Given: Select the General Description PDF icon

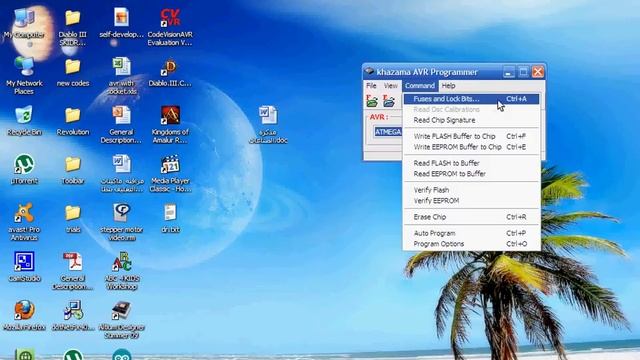Looking at the screenshot, I should (73, 271).
